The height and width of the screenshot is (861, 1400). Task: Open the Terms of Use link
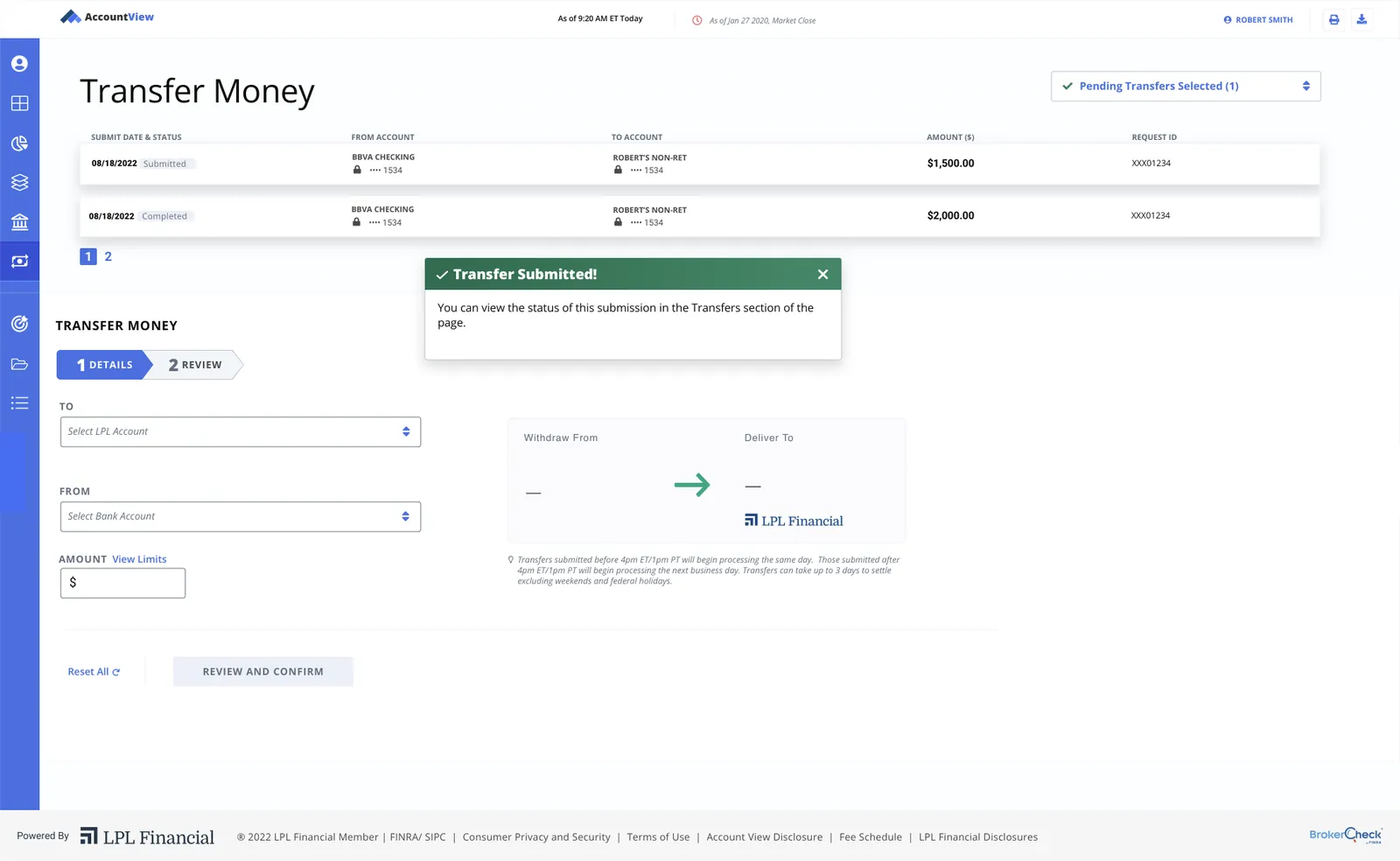[658, 837]
